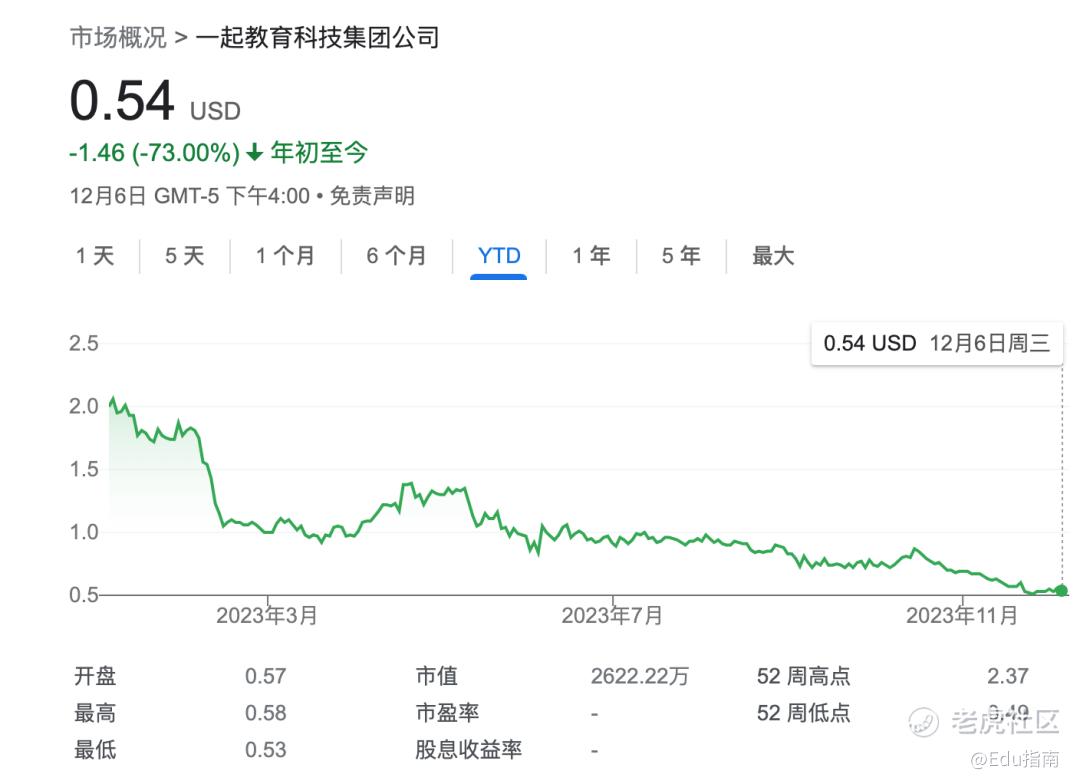The width and height of the screenshot is (1080, 784).
Task: Select the 5 天 time range tab
Action: (x=185, y=256)
